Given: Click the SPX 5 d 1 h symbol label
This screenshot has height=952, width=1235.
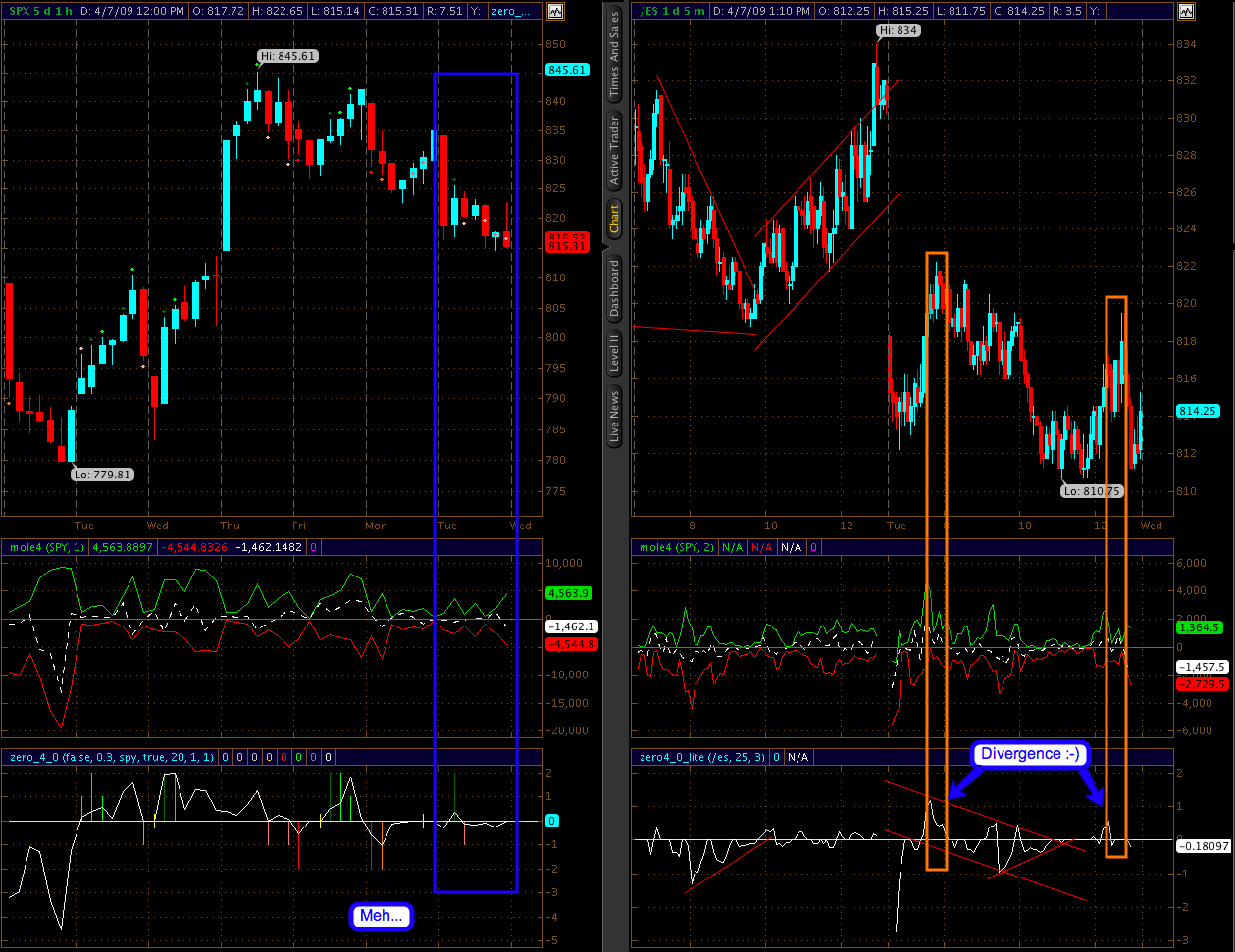Looking at the screenshot, I should [38, 12].
